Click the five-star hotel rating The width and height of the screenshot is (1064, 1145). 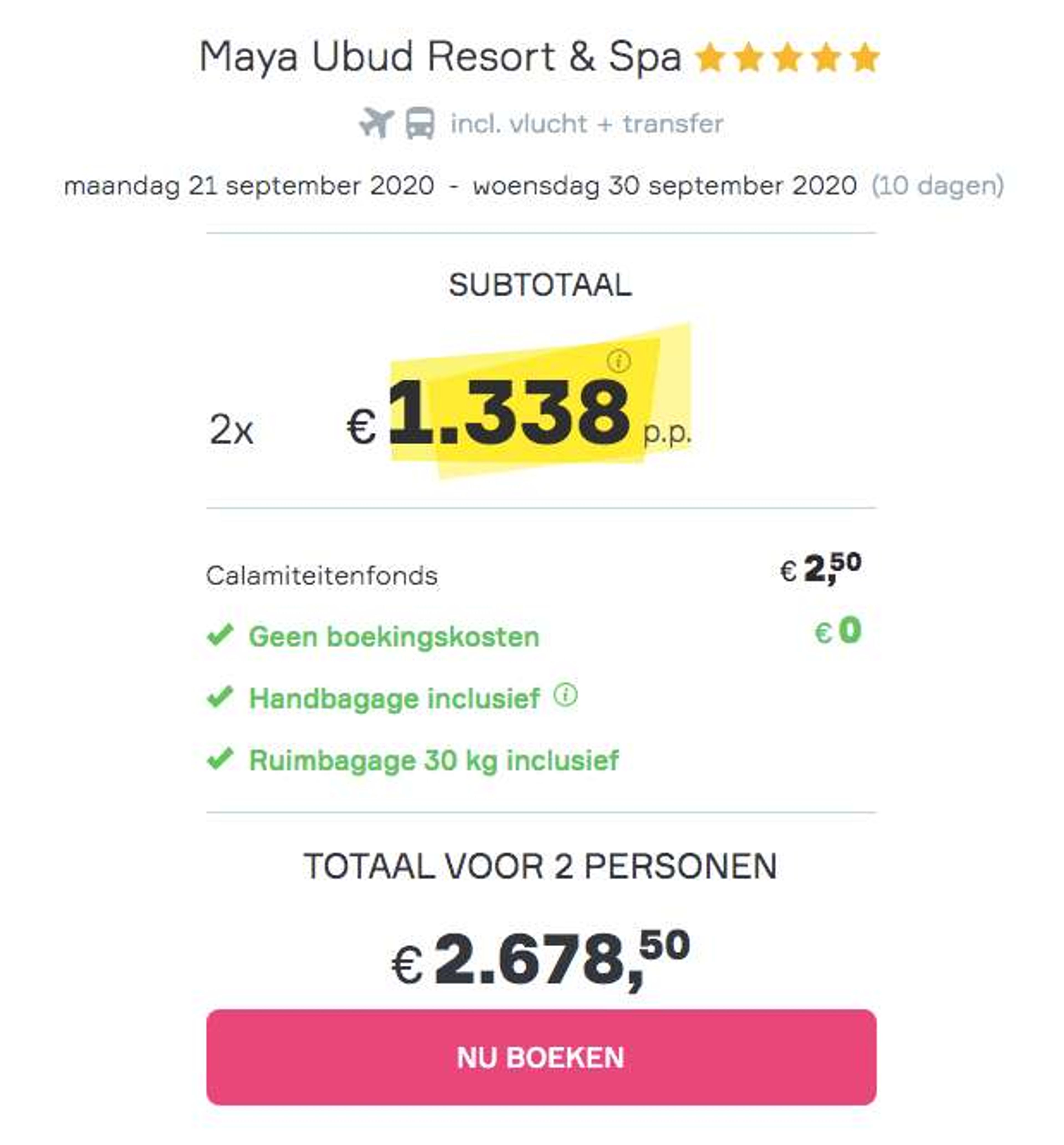[788, 58]
